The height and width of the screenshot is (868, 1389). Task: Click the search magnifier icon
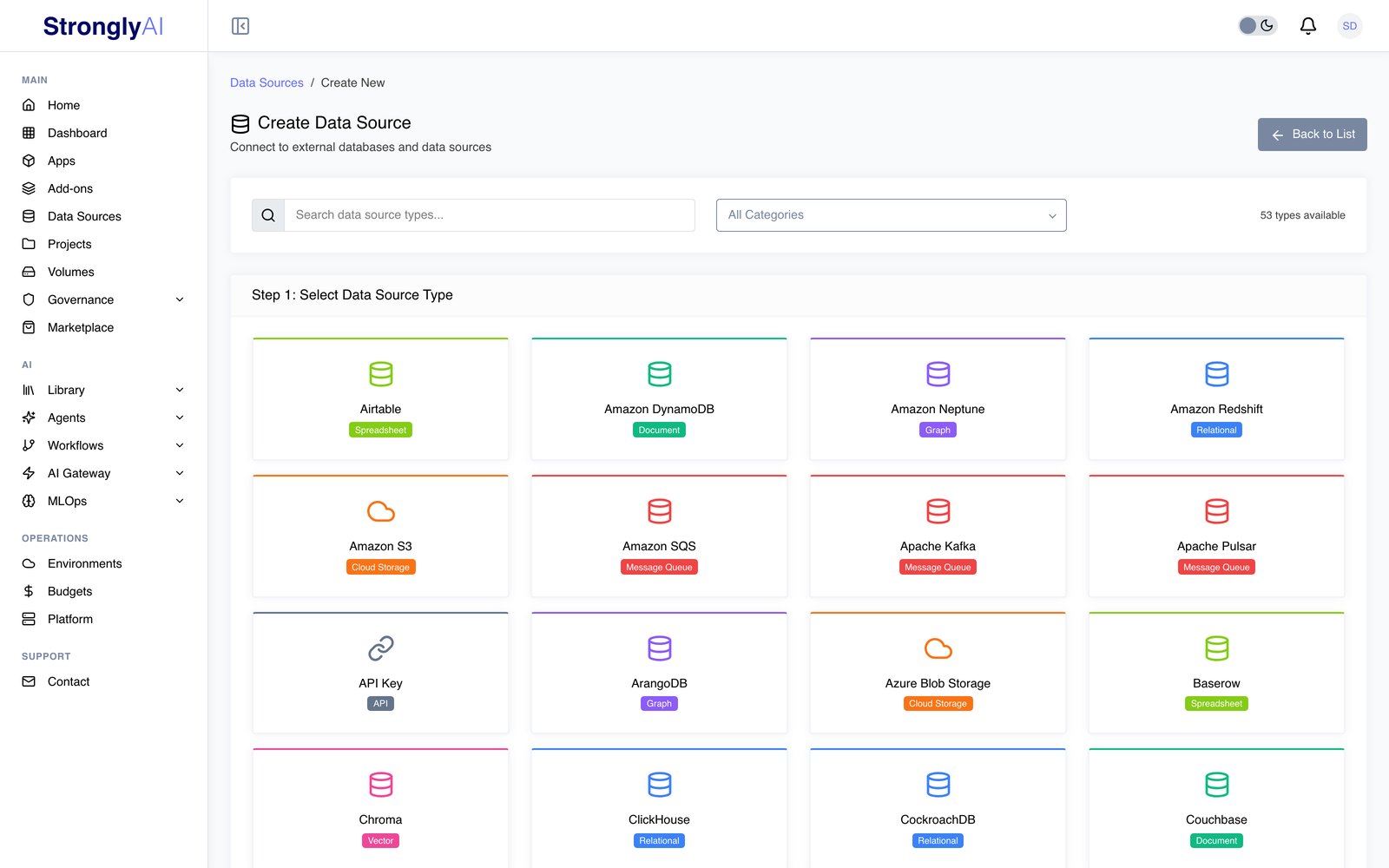tap(268, 215)
